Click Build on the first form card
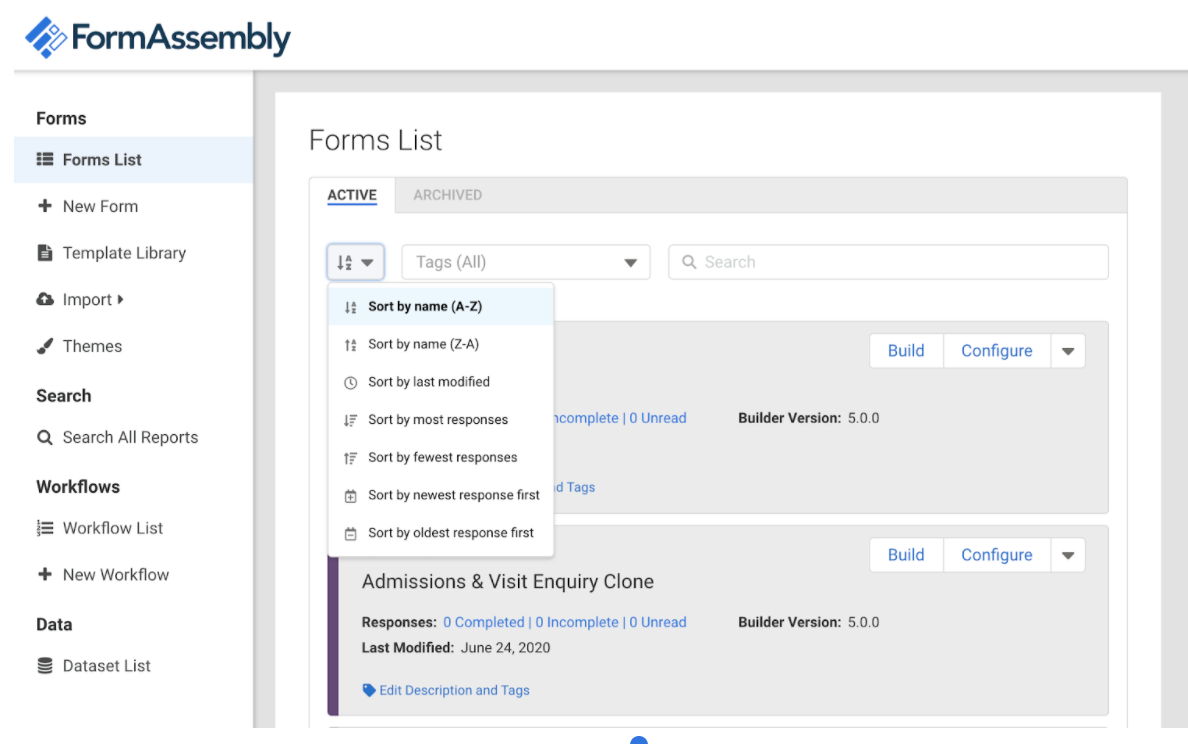Viewport: 1188px width, 744px height. tap(906, 351)
